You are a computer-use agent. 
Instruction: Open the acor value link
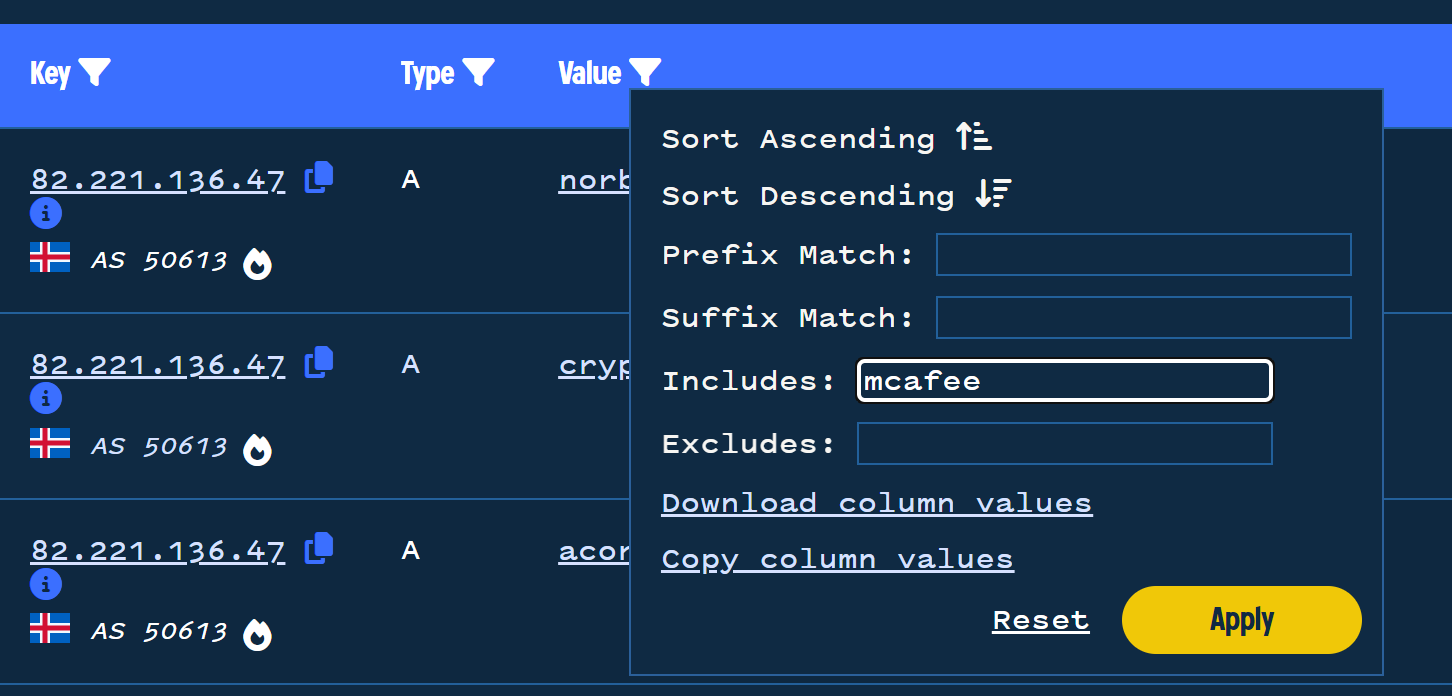(x=594, y=551)
